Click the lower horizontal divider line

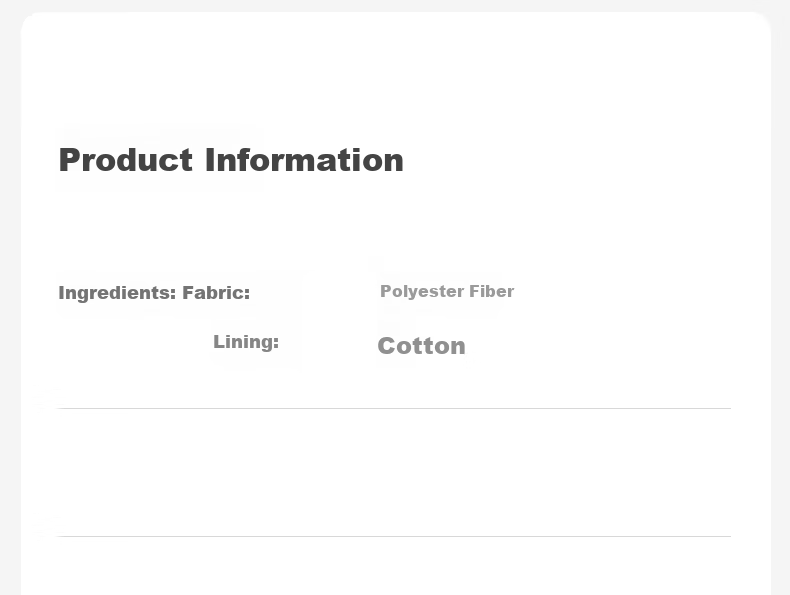tap(393, 537)
